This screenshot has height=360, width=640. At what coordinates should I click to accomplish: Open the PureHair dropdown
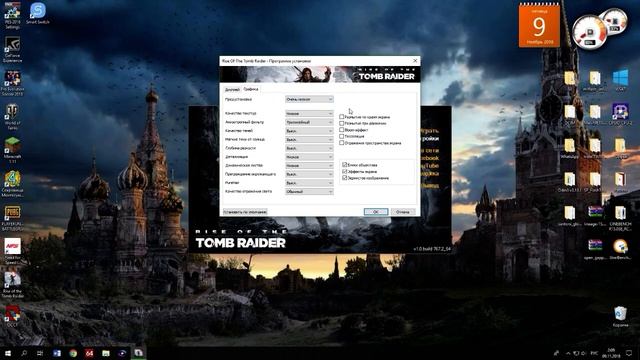[x=309, y=183]
